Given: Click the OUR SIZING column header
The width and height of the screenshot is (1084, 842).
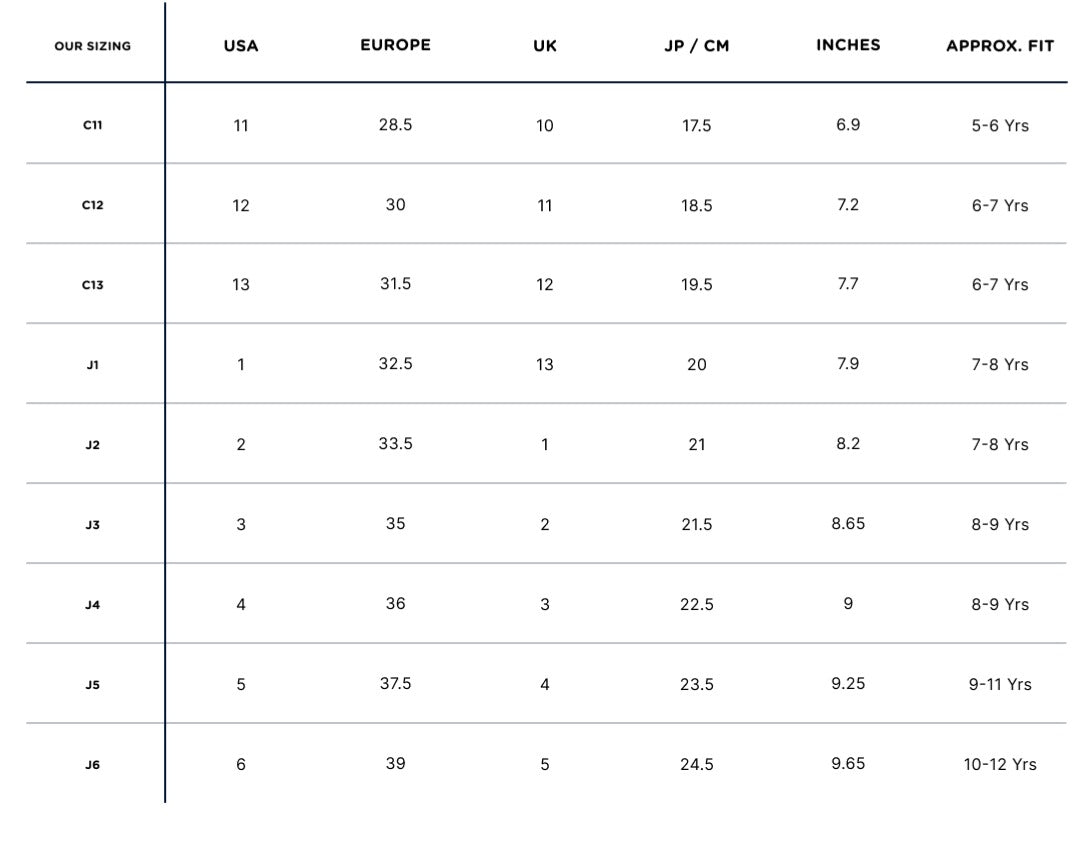Looking at the screenshot, I should (x=92, y=46).
